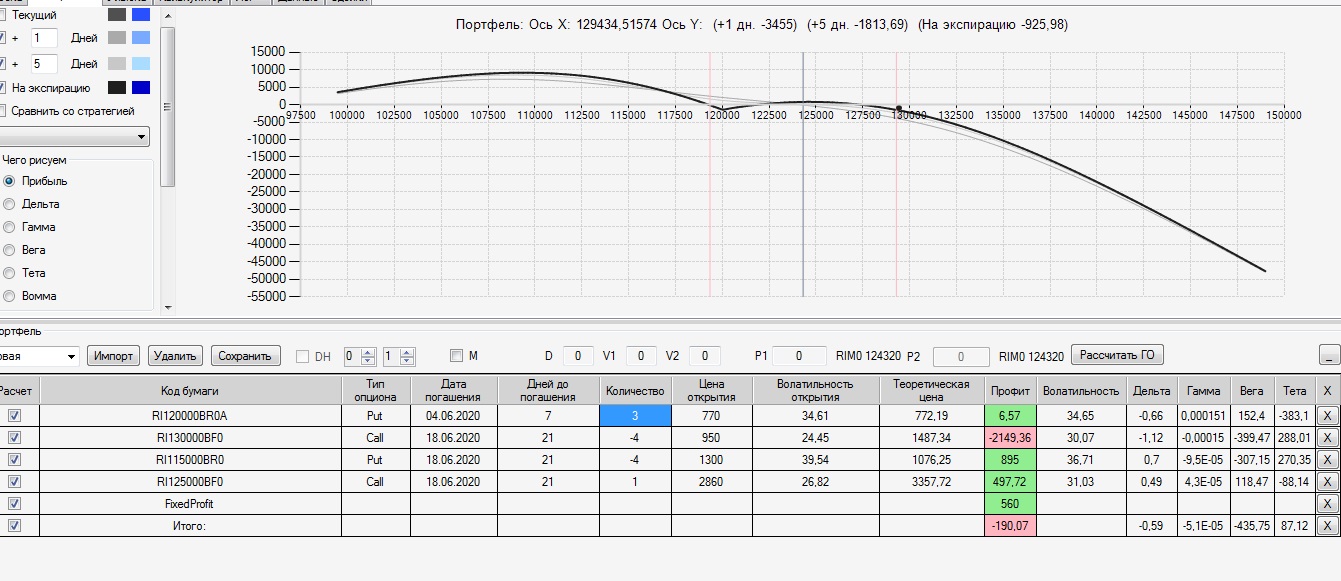Select the theoretical price cell 1487,34
The width and height of the screenshot is (1341, 581).
click(x=932, y=437)
